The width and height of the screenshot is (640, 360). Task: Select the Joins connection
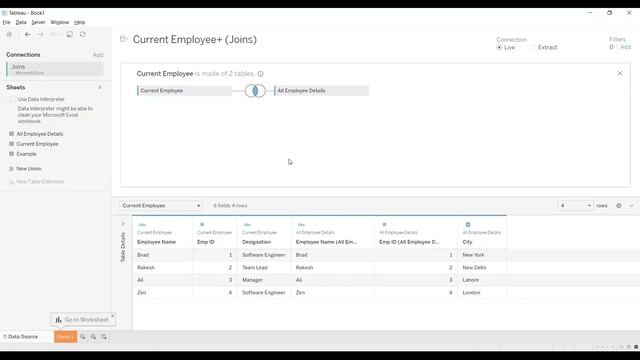click(x=55, y=69)
